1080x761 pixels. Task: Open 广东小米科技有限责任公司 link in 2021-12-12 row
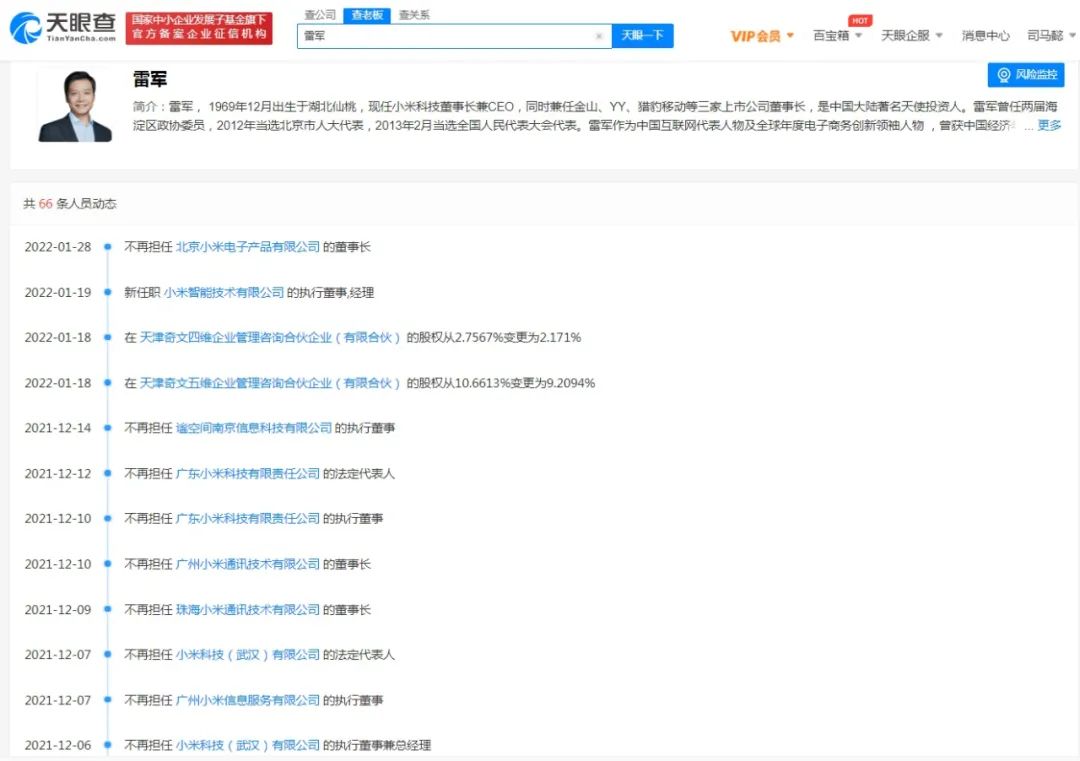coord(248,473)
